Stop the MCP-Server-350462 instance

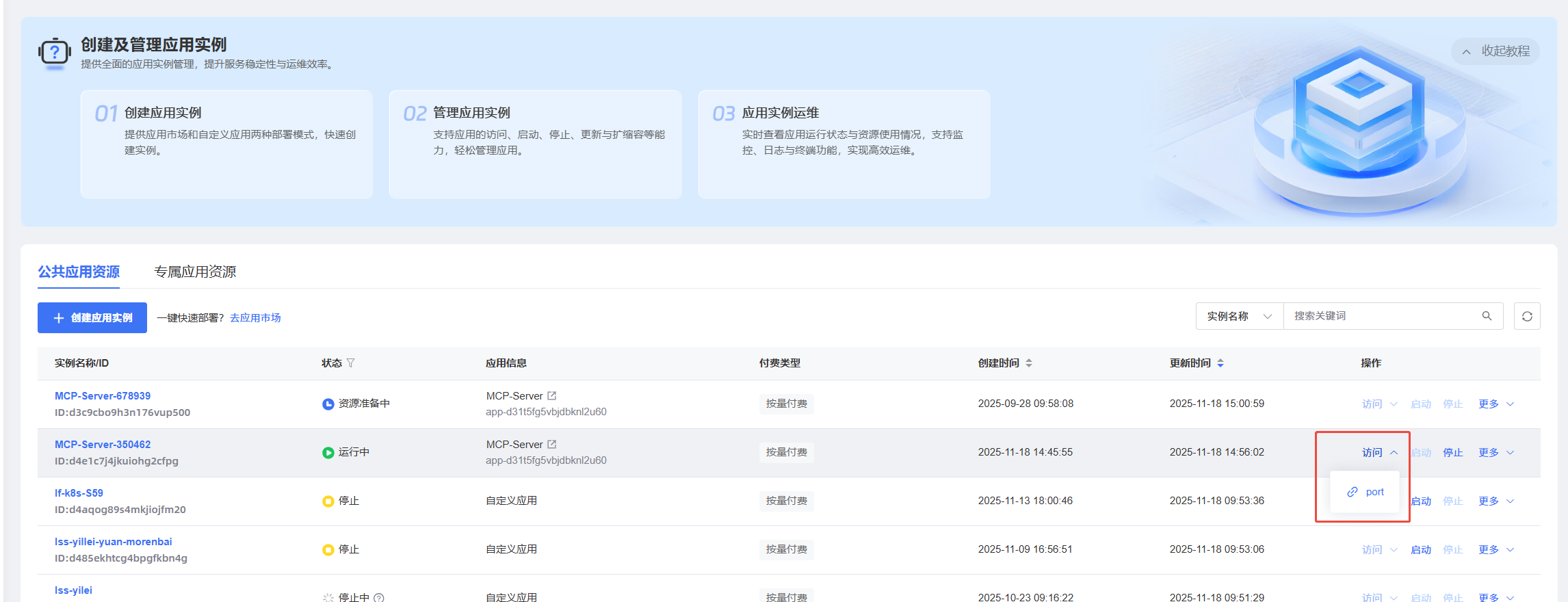[x=1452, y=452]
